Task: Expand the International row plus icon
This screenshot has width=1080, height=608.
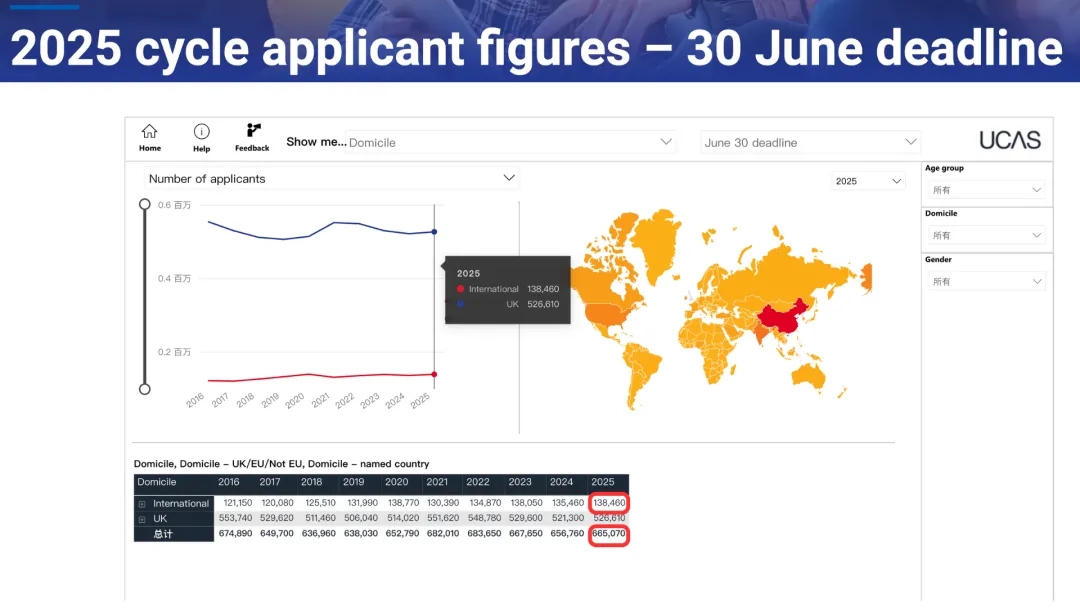Action: 142,504
